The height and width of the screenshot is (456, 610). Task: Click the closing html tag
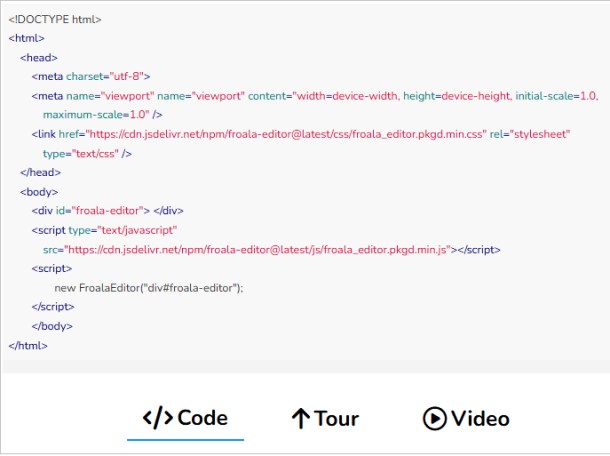(28, 346)
